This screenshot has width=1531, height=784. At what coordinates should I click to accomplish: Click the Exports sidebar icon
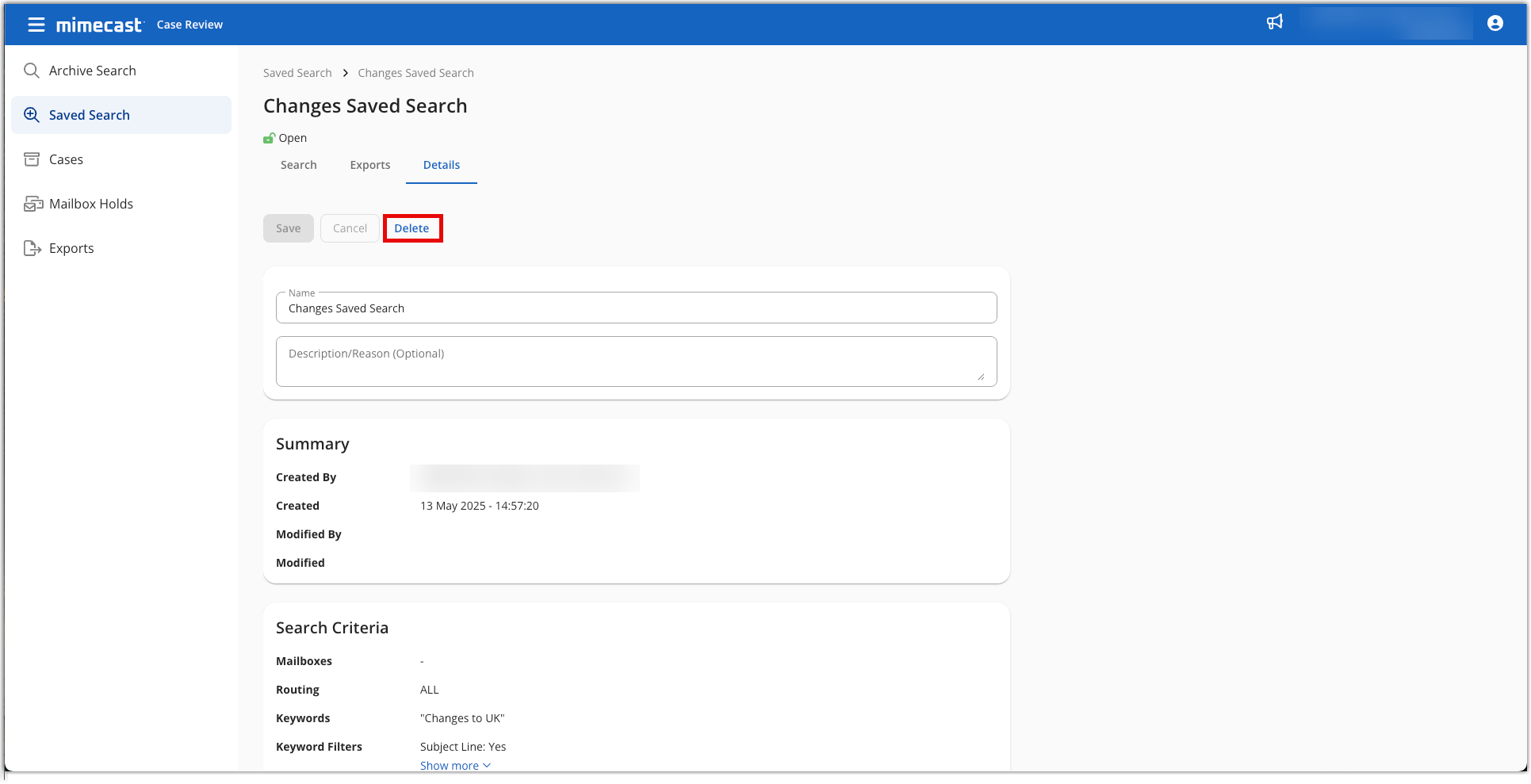(33, 248)
